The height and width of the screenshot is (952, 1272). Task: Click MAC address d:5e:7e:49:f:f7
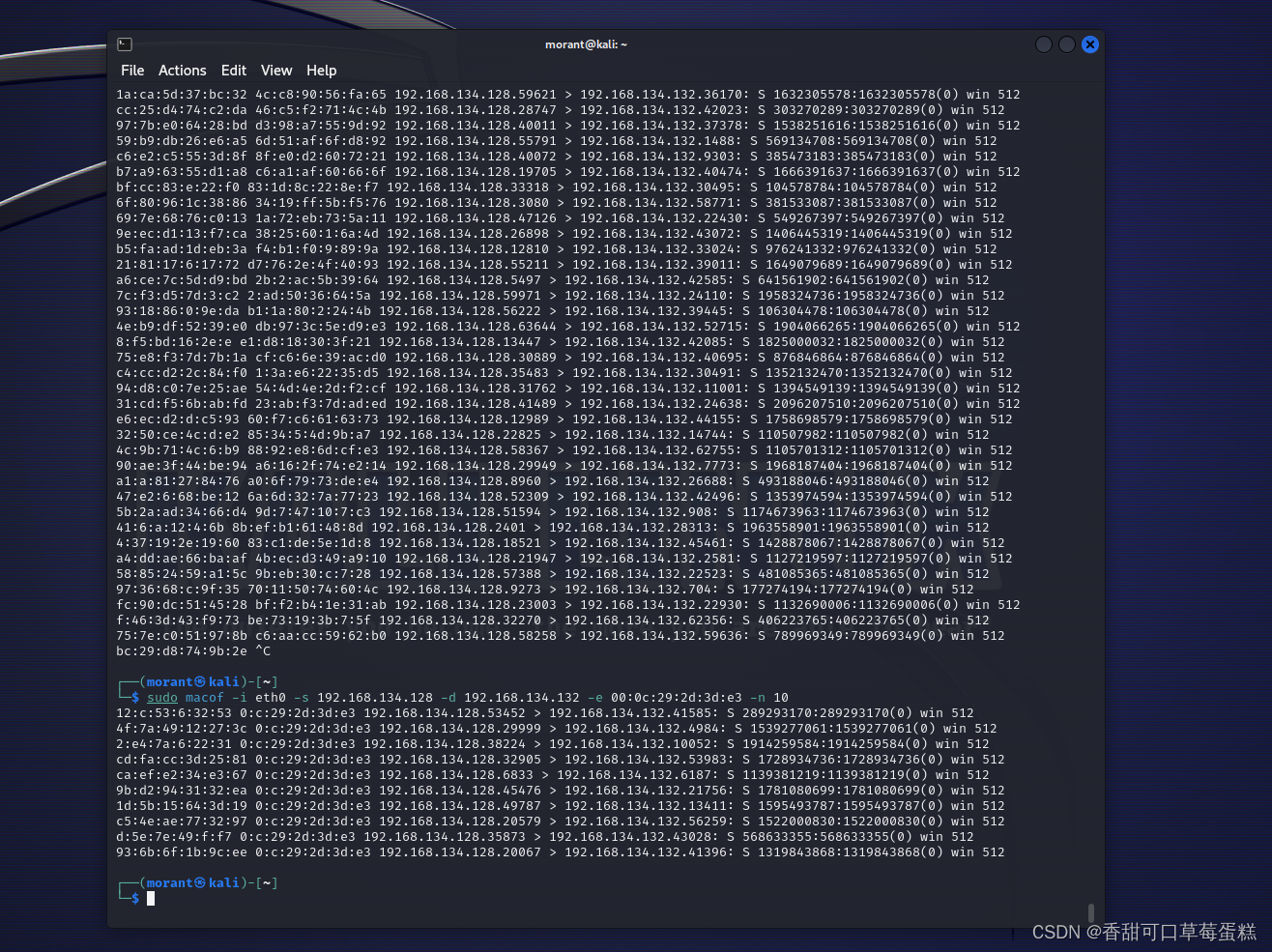(174, 837)
